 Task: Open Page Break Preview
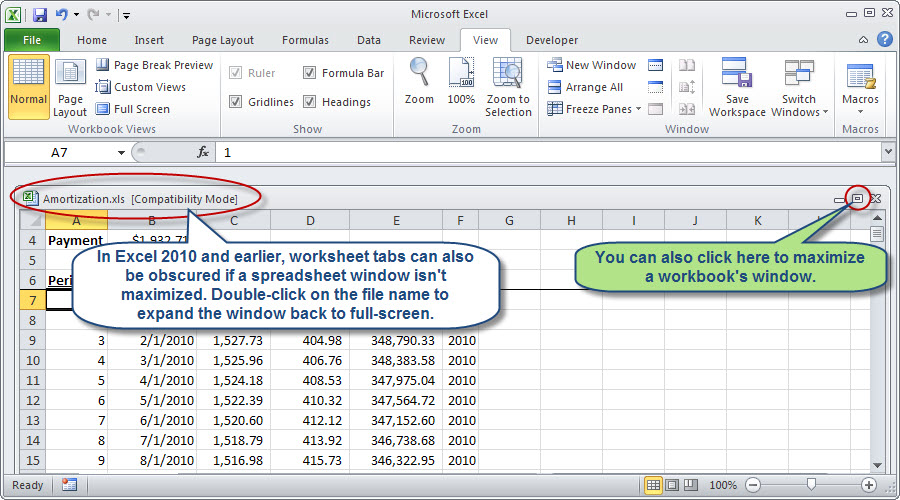[154, 65]
